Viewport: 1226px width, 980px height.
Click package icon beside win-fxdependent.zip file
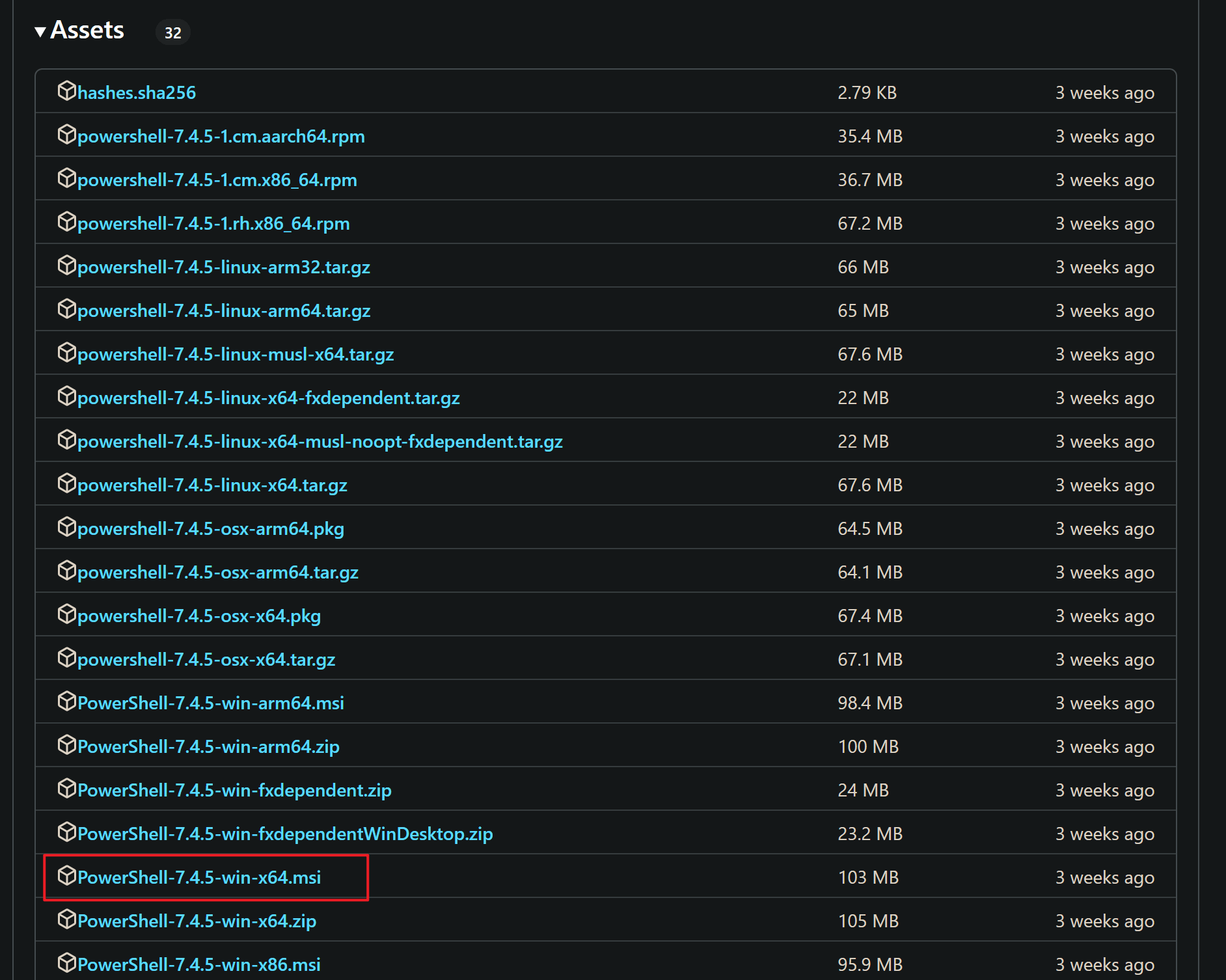[66, 788]
